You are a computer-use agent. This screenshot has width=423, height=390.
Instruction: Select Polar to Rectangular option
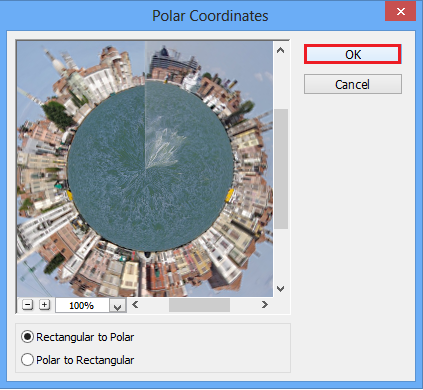pos(77,360)
